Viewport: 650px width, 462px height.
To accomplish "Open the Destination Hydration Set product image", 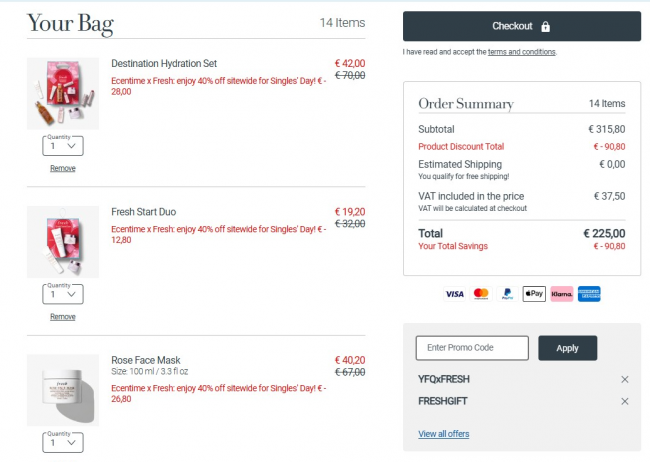I will pos(63,94).
